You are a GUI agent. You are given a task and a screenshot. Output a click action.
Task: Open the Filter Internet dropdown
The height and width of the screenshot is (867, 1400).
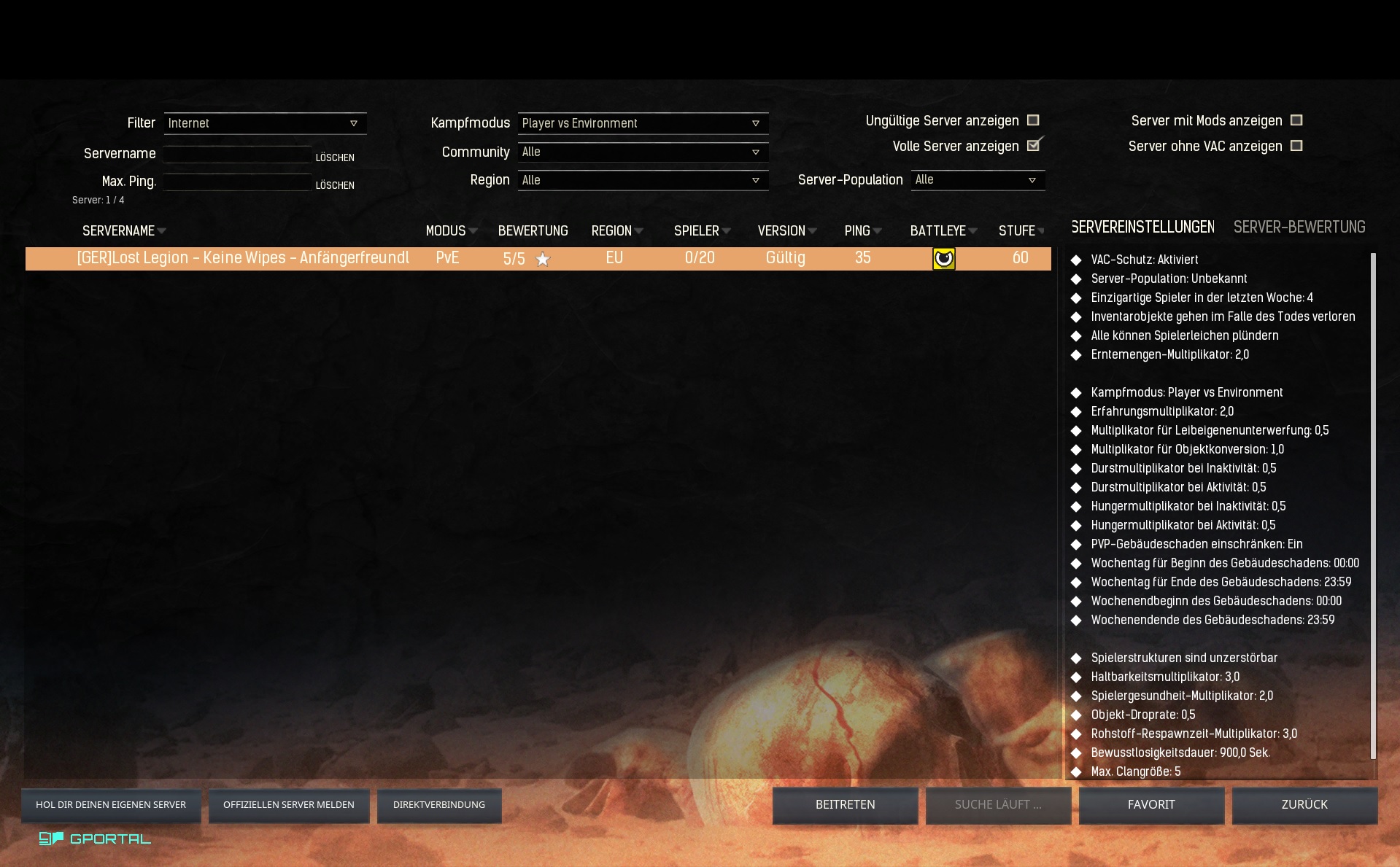point(265,123)
